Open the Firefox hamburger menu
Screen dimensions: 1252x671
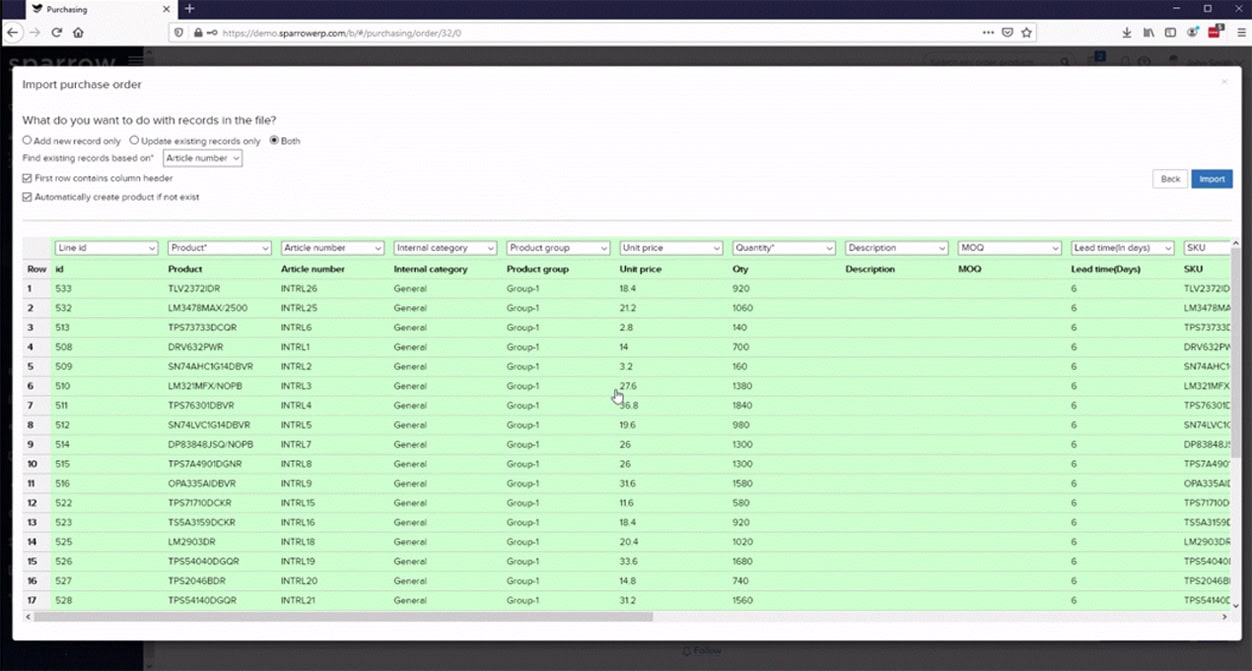[1241, 32]
